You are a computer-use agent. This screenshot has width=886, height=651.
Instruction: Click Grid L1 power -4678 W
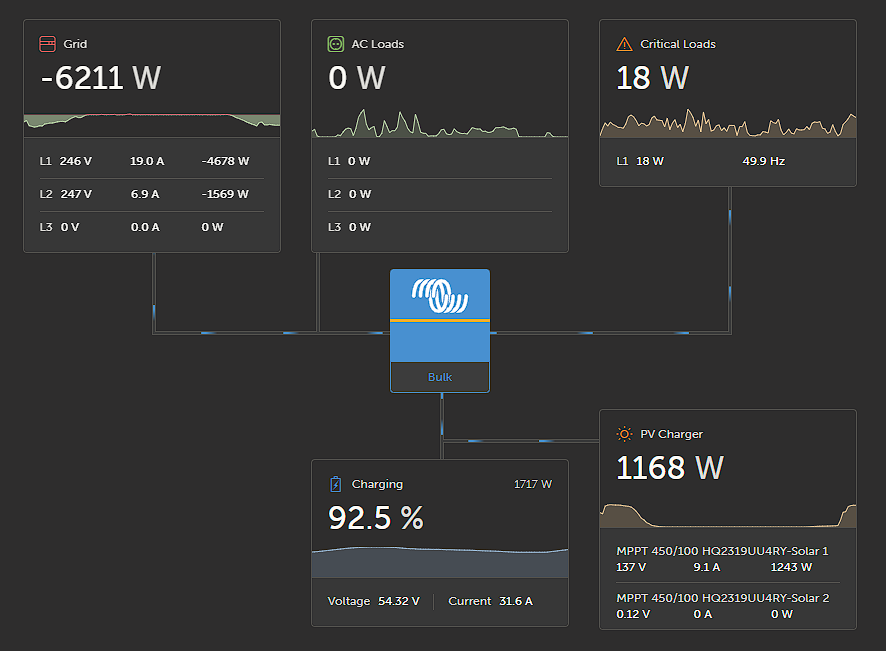225,161
